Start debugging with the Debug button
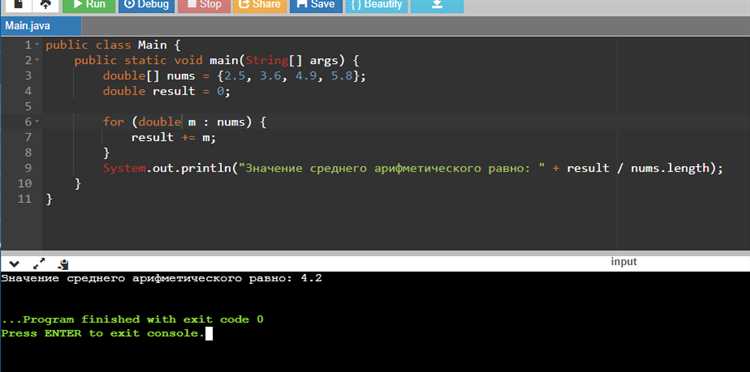750x372 pixels. click(x=146, y=5)
